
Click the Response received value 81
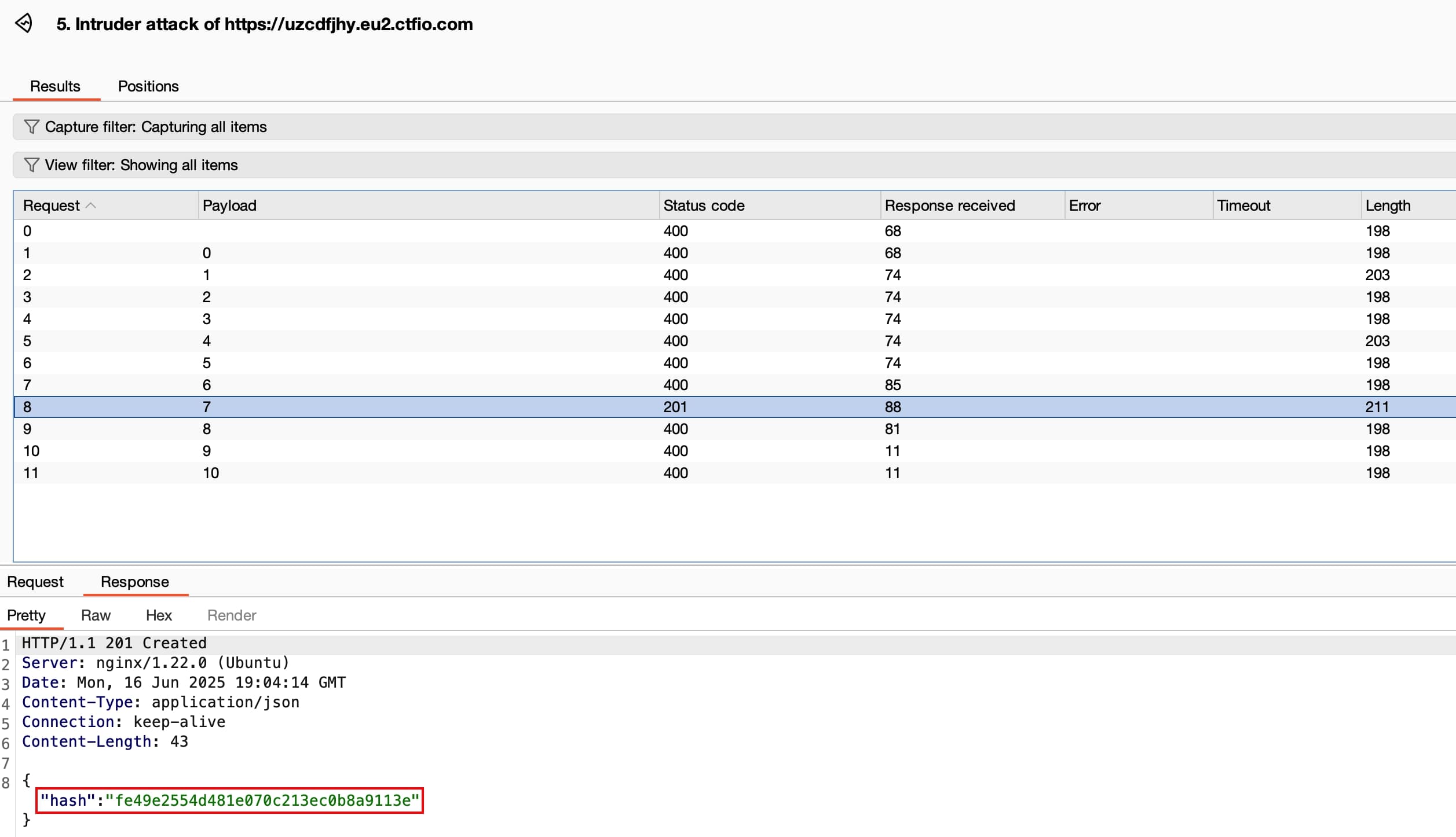point(892,429)
